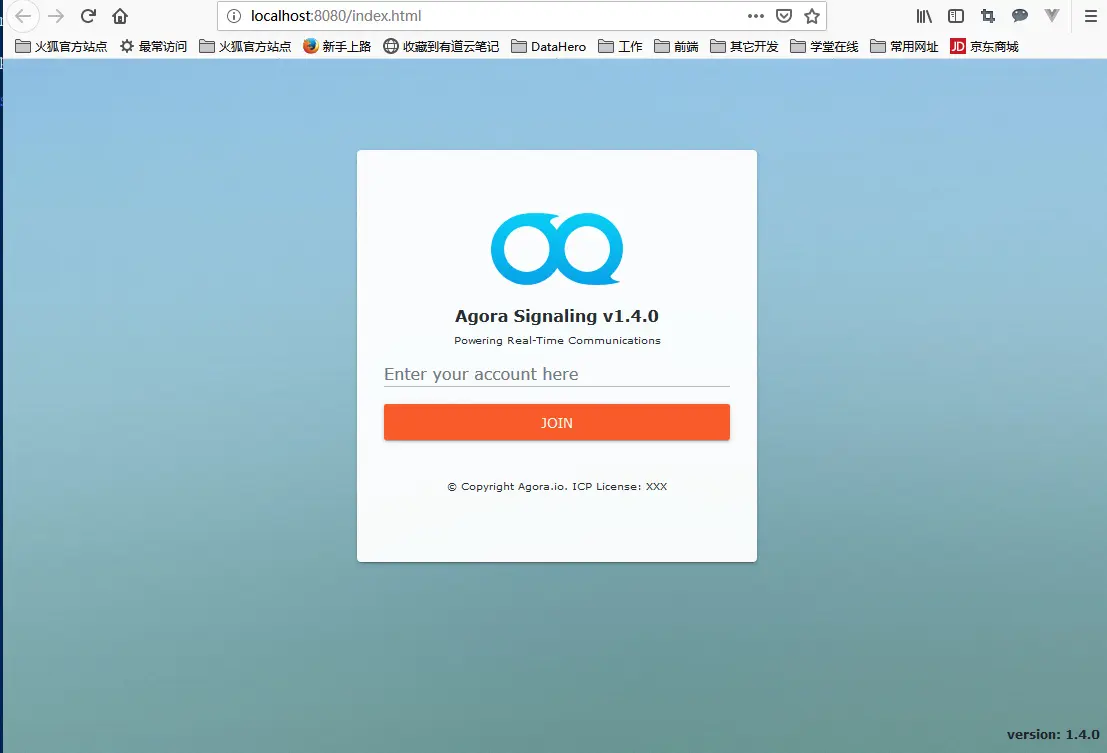Open second 火狐官方站点 folder after 最常访问

coord(245,47)
